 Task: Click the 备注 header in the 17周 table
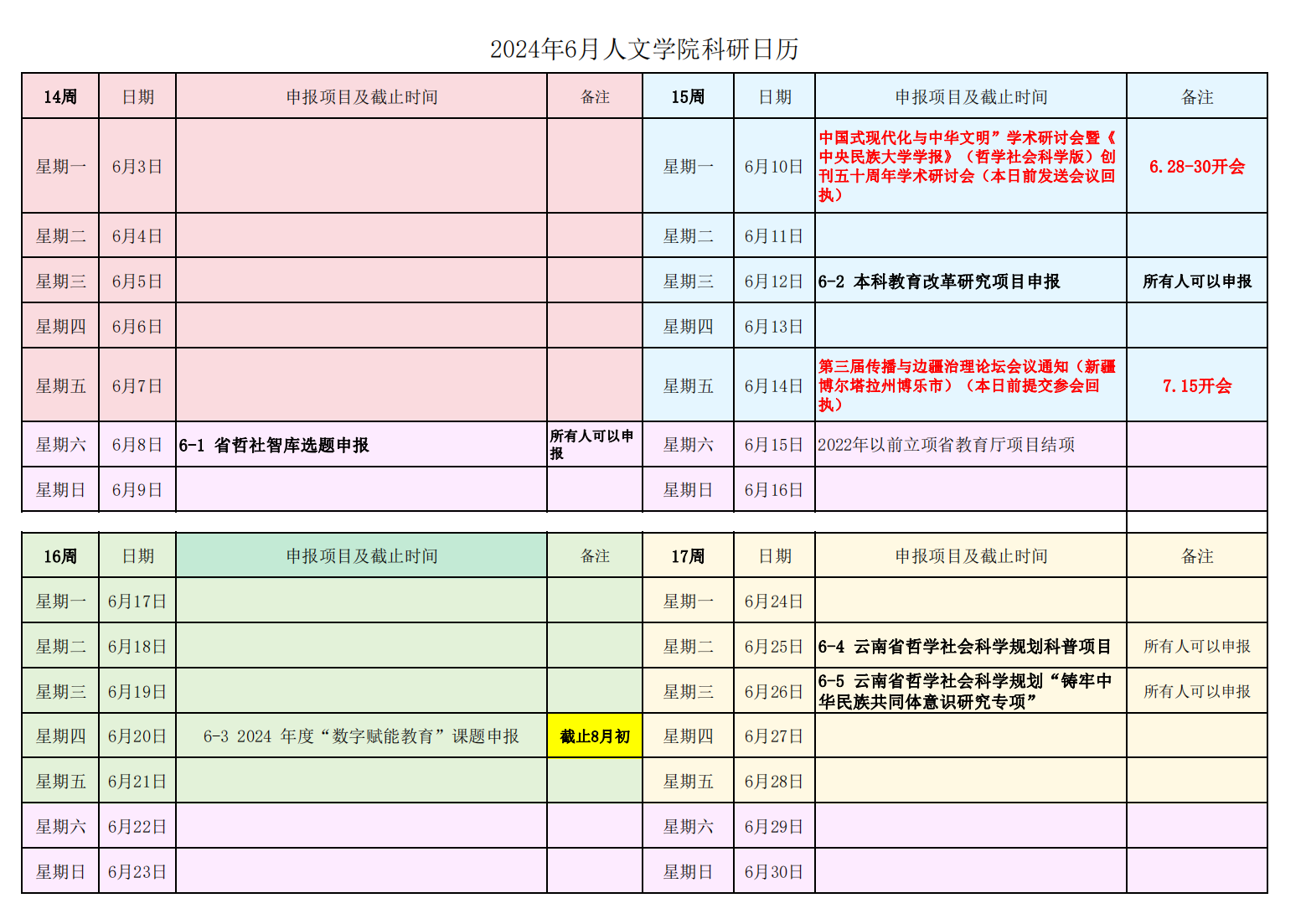(1196, 556)
